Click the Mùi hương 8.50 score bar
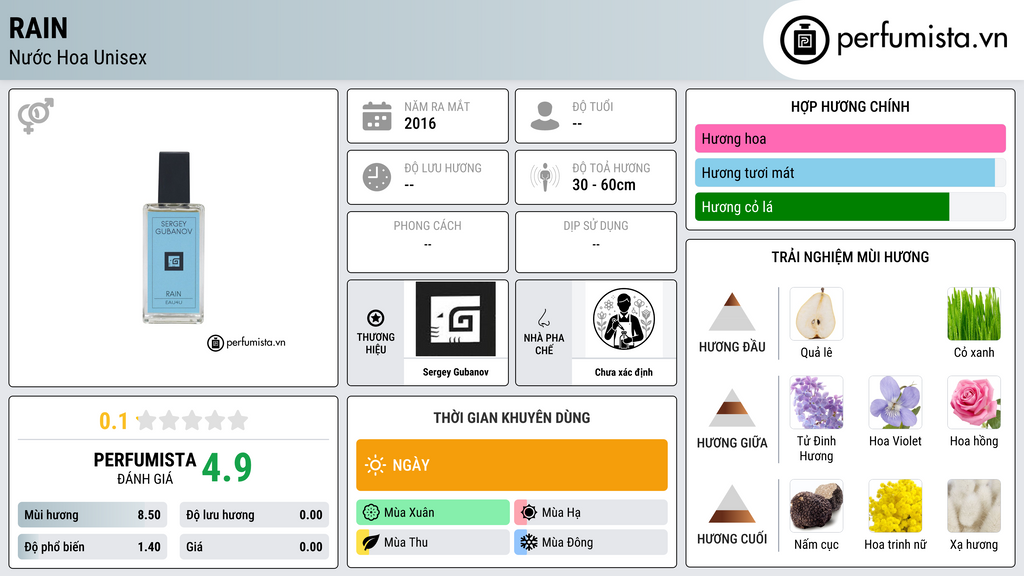Viewport: 1024px width, 576px height. click(x=93, y=515)
